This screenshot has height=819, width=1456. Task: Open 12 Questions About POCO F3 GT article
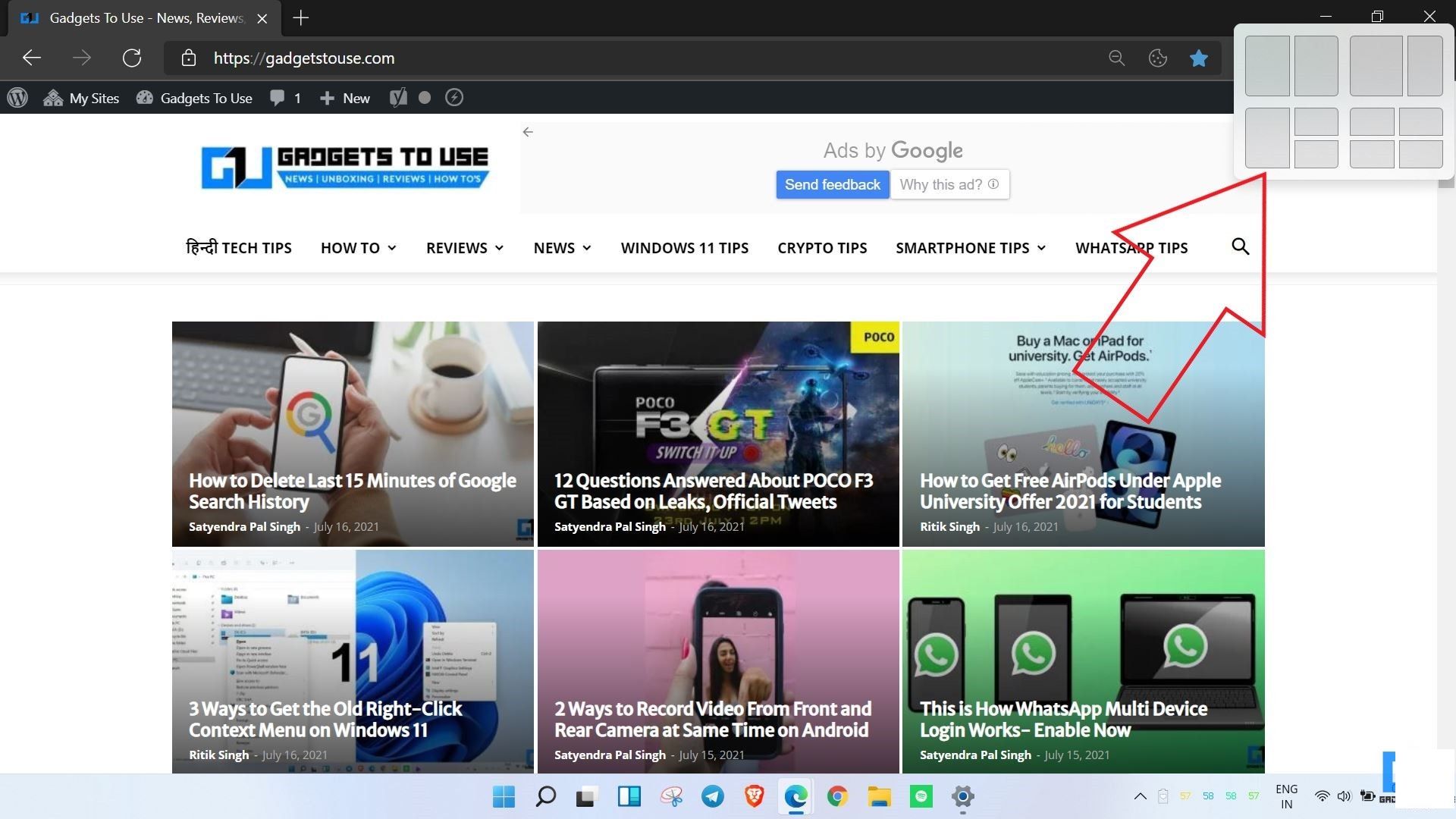pos(714,491)
